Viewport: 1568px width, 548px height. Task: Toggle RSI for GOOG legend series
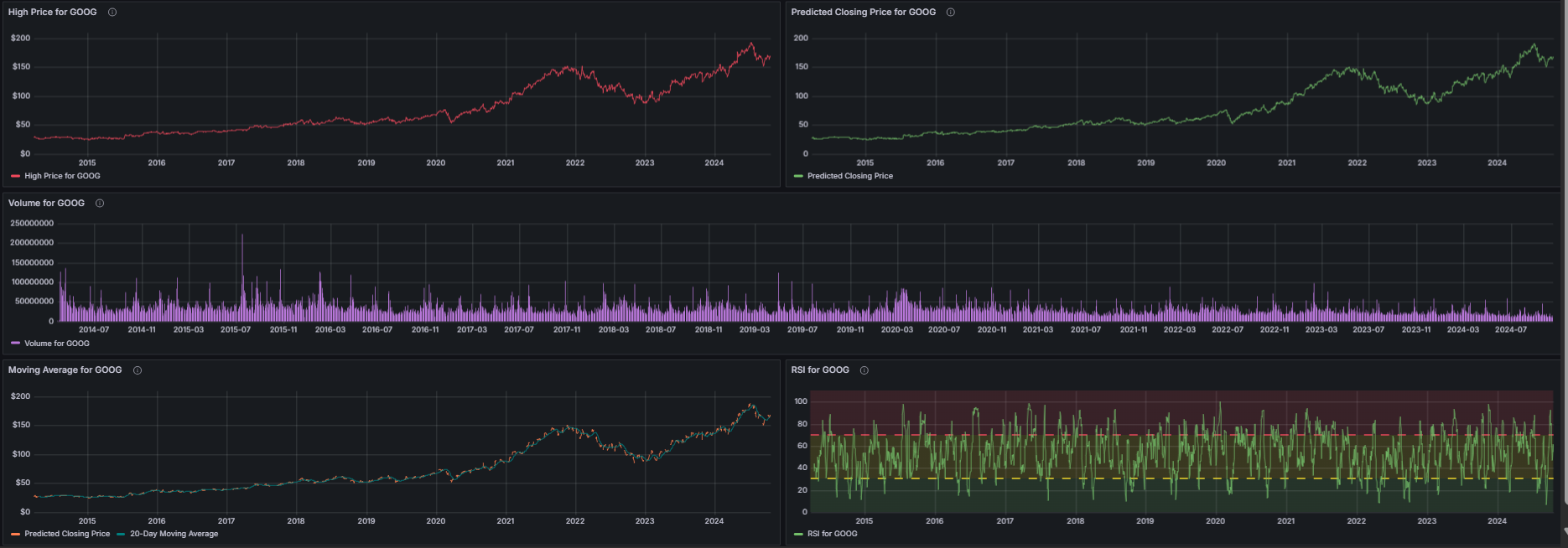[x=832, y=534]
